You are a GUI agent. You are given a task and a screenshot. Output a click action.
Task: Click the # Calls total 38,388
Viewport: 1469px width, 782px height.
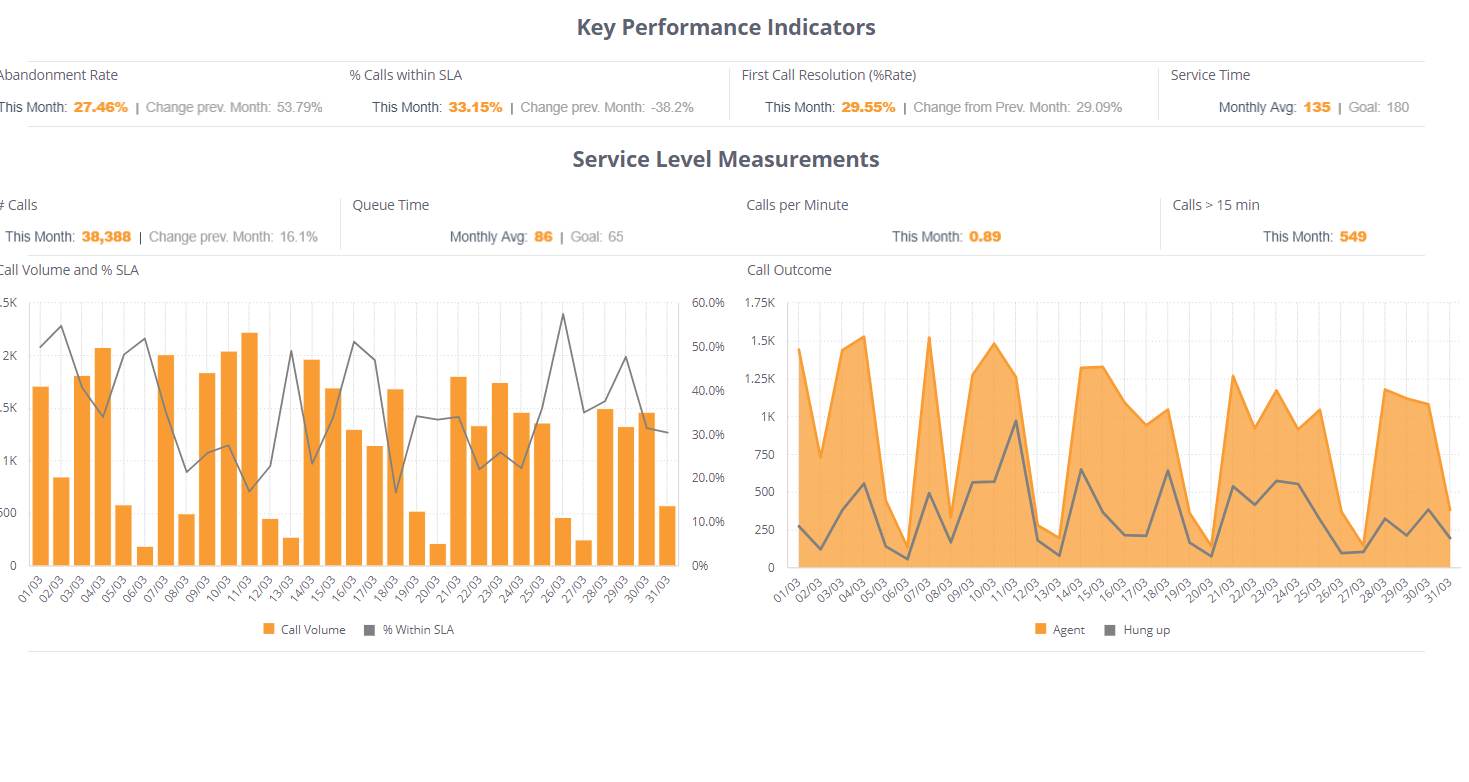pos(106,237)
